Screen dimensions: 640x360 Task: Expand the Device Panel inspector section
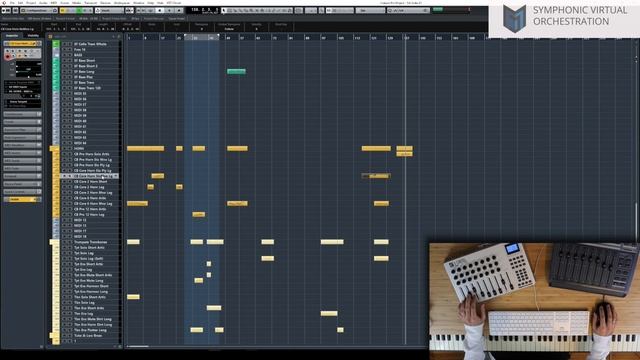(22, 184)
